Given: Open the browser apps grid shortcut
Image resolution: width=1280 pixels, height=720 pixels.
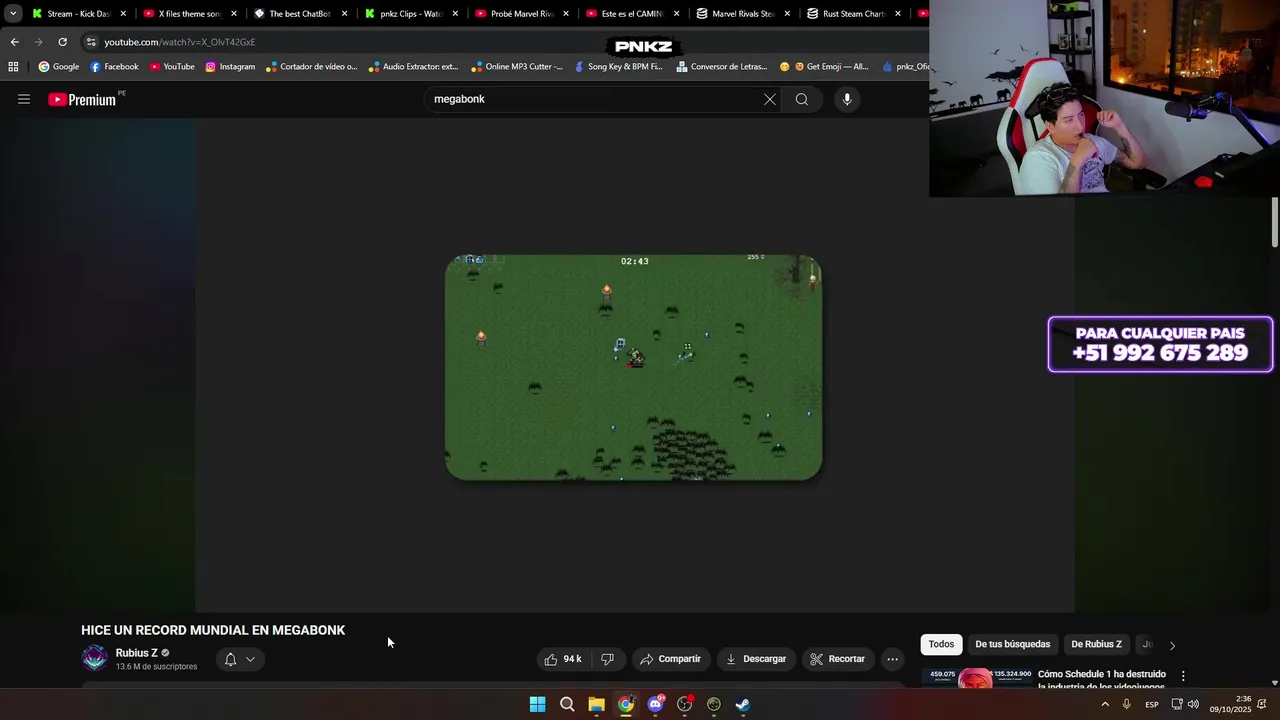Looking at the screenshot, I should [13, 67].
